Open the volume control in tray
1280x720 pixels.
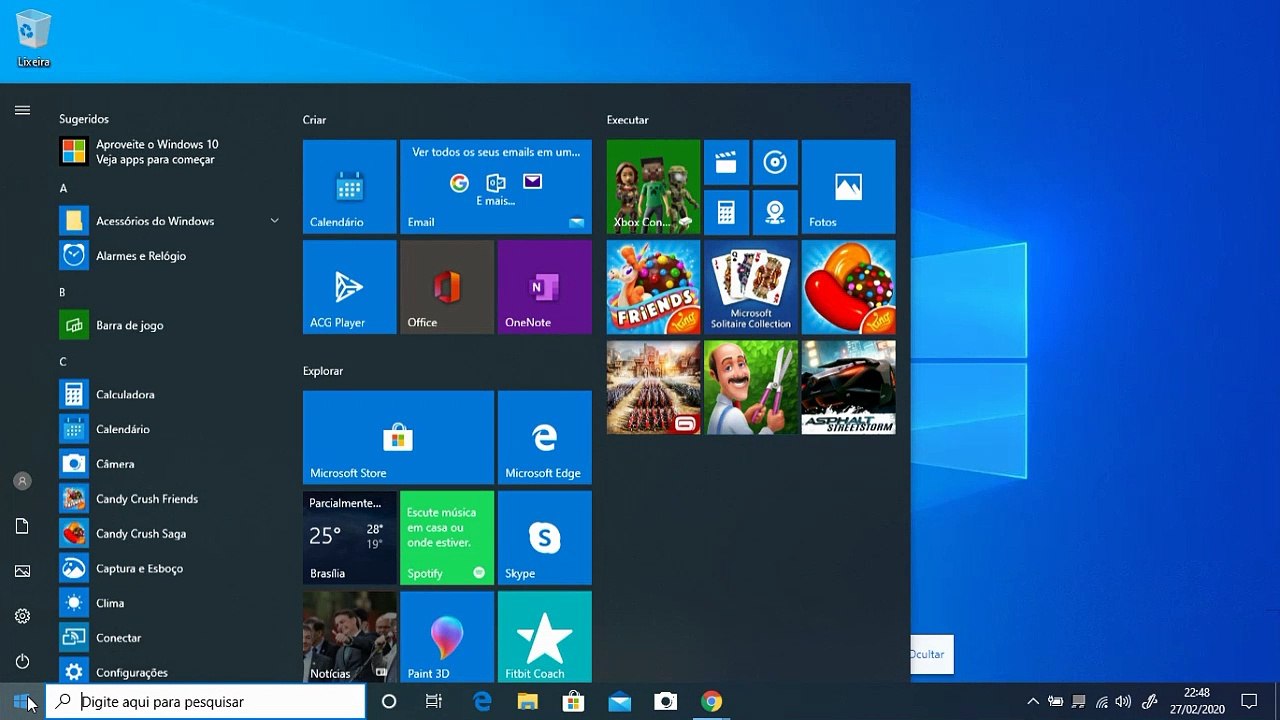pos(1124,702)
